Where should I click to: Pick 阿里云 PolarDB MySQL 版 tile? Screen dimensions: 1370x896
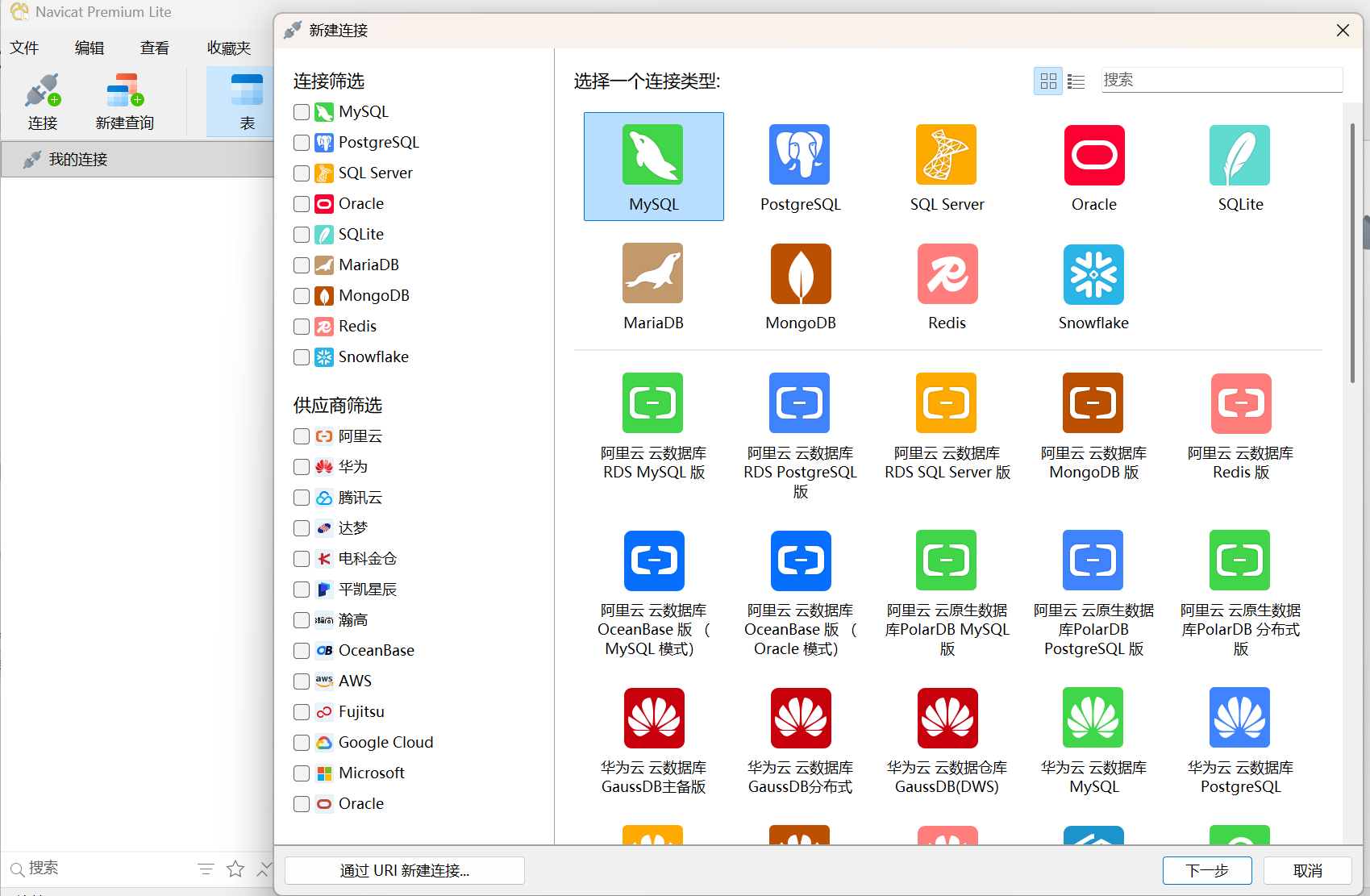(947, 594)
